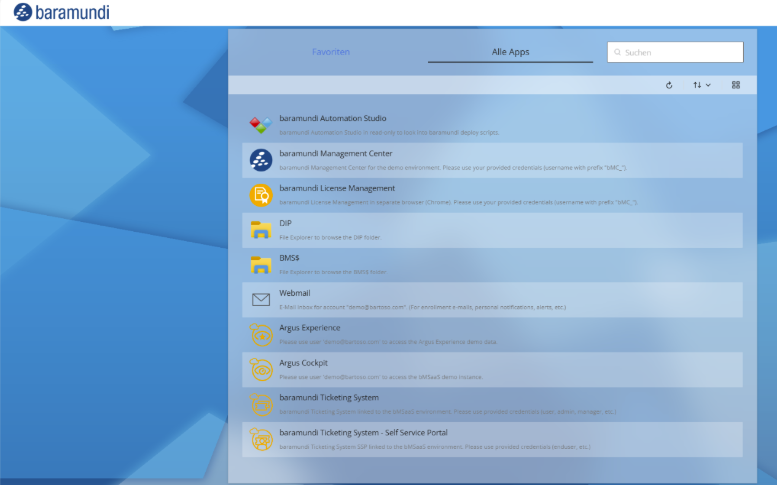Click 'File Explorer to browse the BMS$ folder' text
Screen dimensions: 777x485
tap(333, 272)
